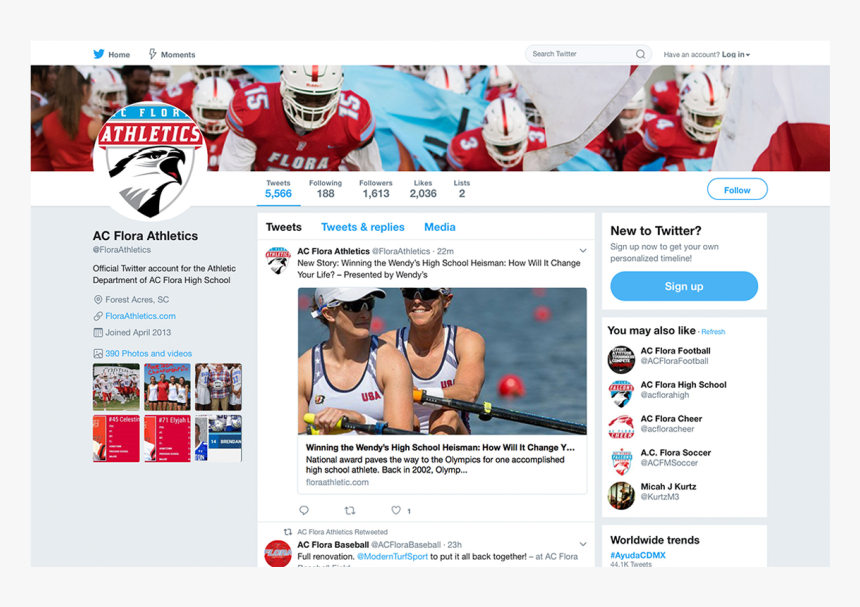Click the AC Flora Athletics profile logo
The image size is (860, 607).
pos(151,160)
